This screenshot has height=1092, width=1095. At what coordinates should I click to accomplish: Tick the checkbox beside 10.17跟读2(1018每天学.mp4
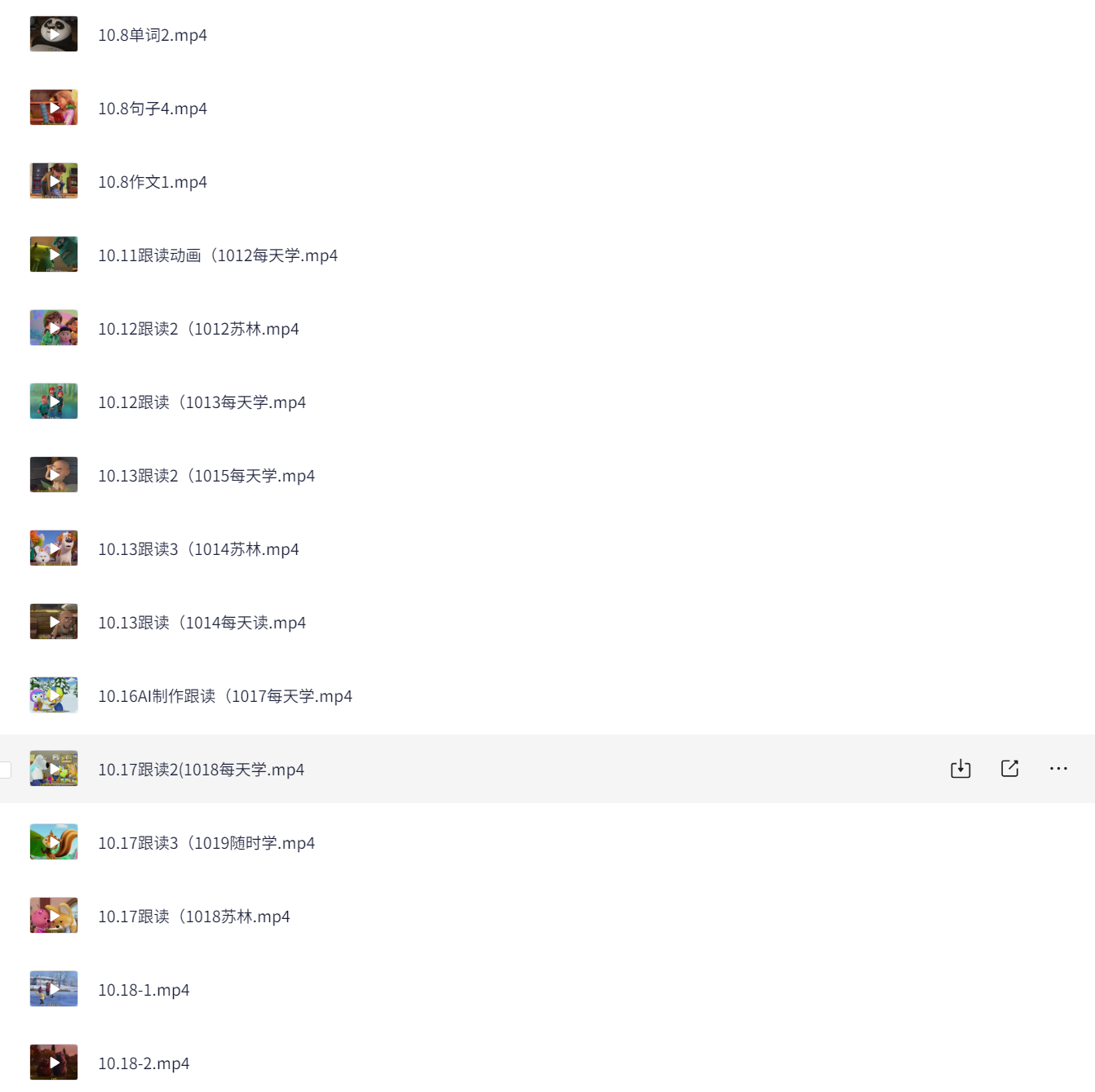(x=4, y=770)
